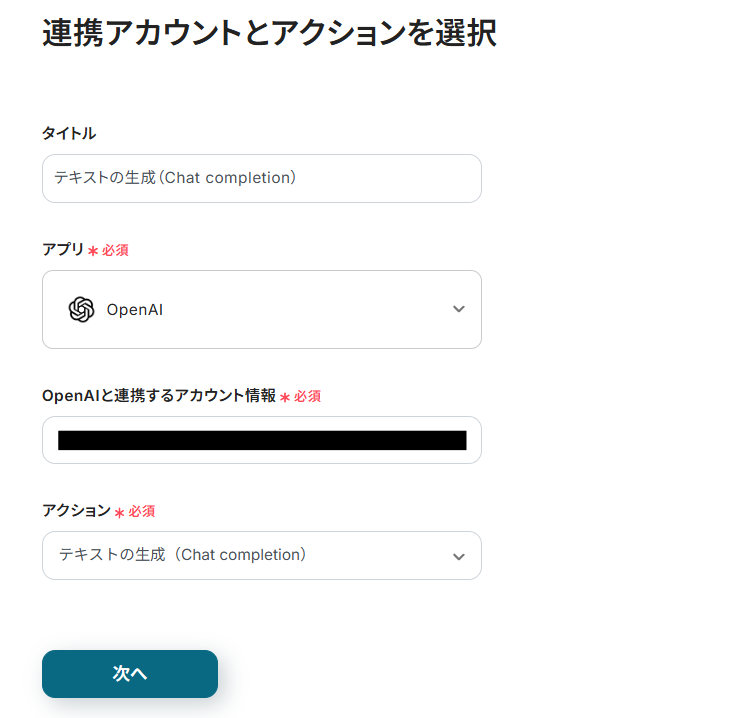Open the app selector showing OpenAI
This screenshot has width=732, height=718.
coord(261,309)
